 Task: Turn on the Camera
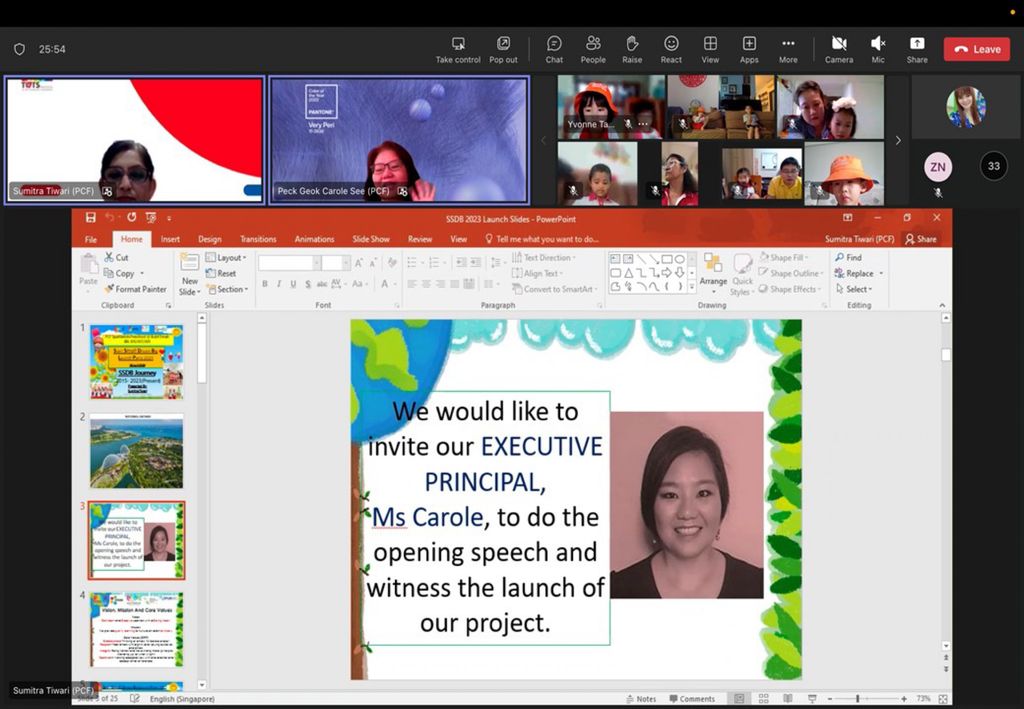tap(839, 50)
